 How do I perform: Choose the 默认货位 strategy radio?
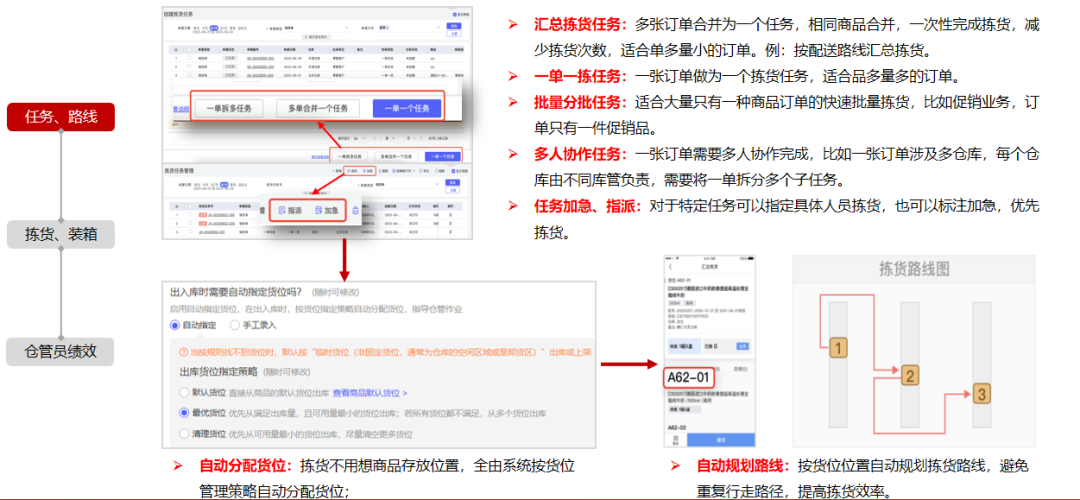click(x=184, y=393)
